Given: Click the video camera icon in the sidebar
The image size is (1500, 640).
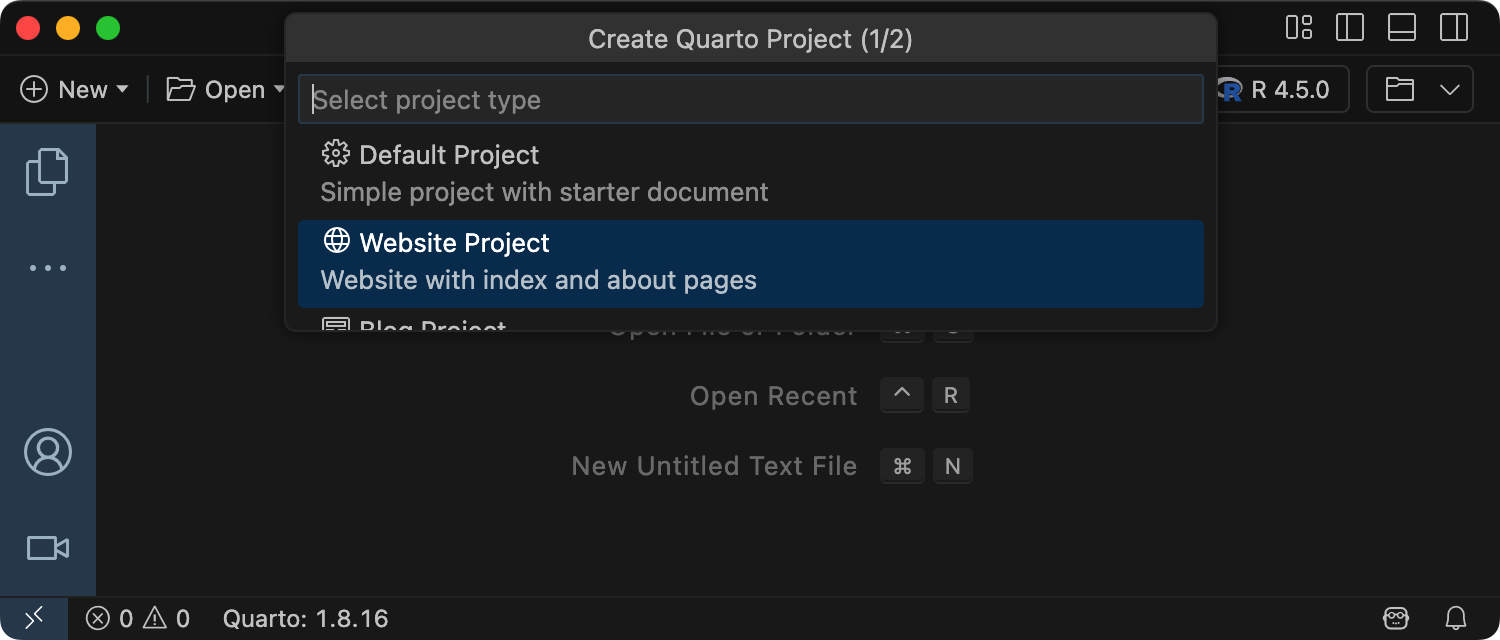Looking at the screenshot, I should (x=47, y=548).
